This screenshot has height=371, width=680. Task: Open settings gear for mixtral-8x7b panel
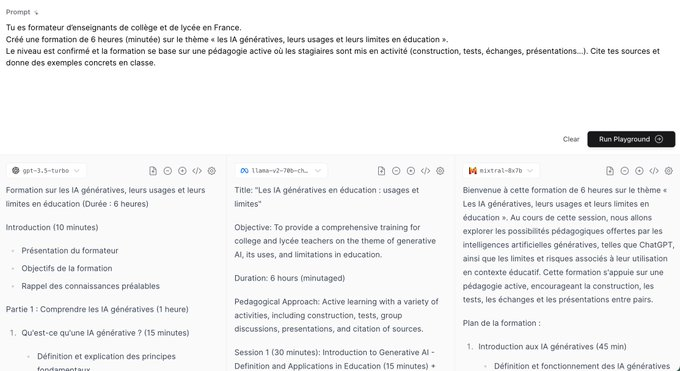pyautogui.click(x=669, y=171)
